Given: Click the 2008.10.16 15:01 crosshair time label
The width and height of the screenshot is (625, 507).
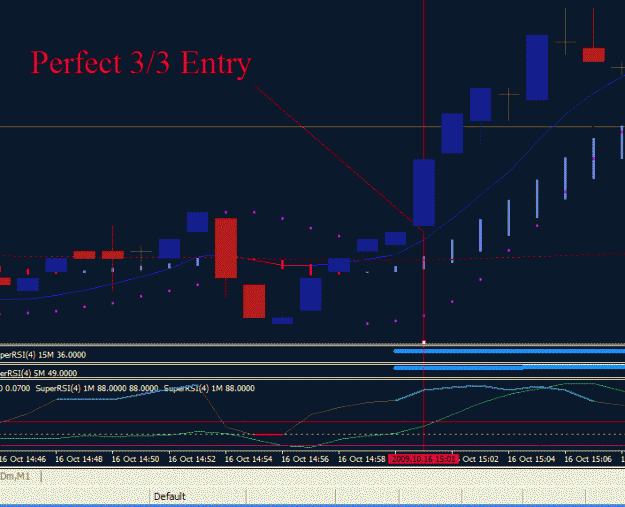Looking at the screenshot, I should click(x=423, y=459).
